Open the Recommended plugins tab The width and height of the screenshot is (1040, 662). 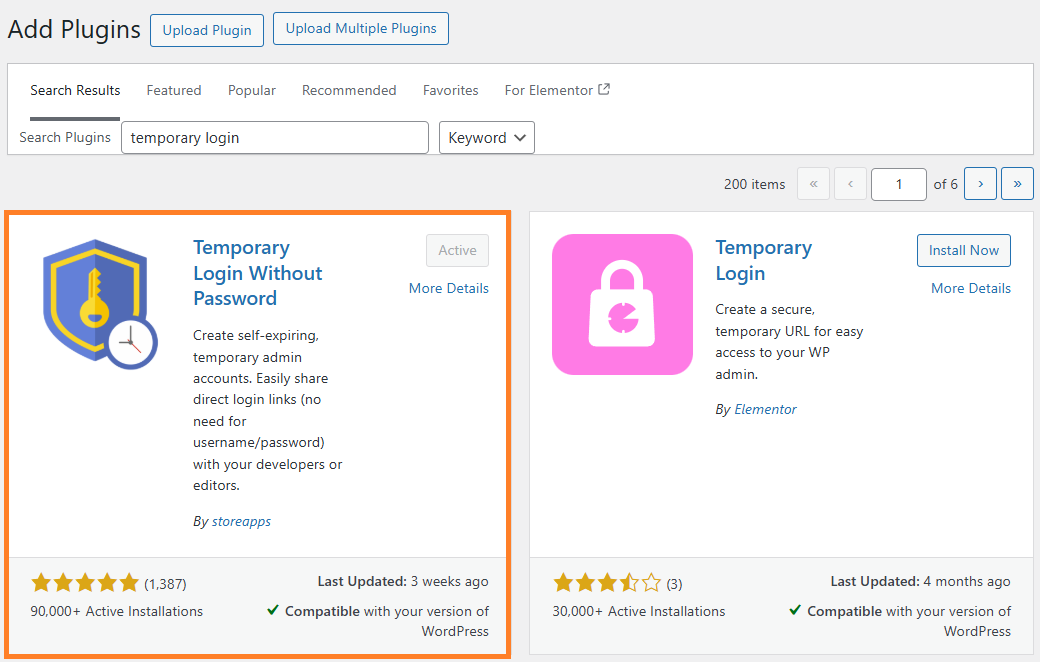(349, 90)
